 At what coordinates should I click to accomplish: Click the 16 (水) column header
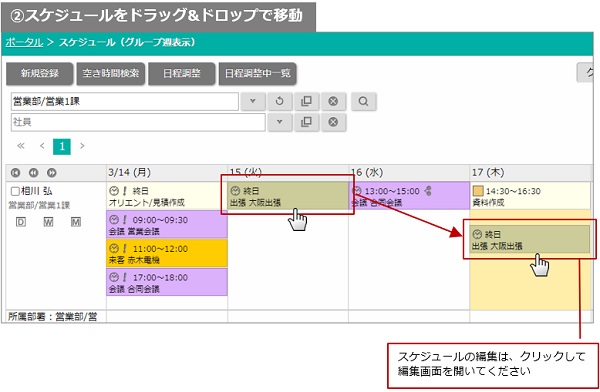[409, 173]
